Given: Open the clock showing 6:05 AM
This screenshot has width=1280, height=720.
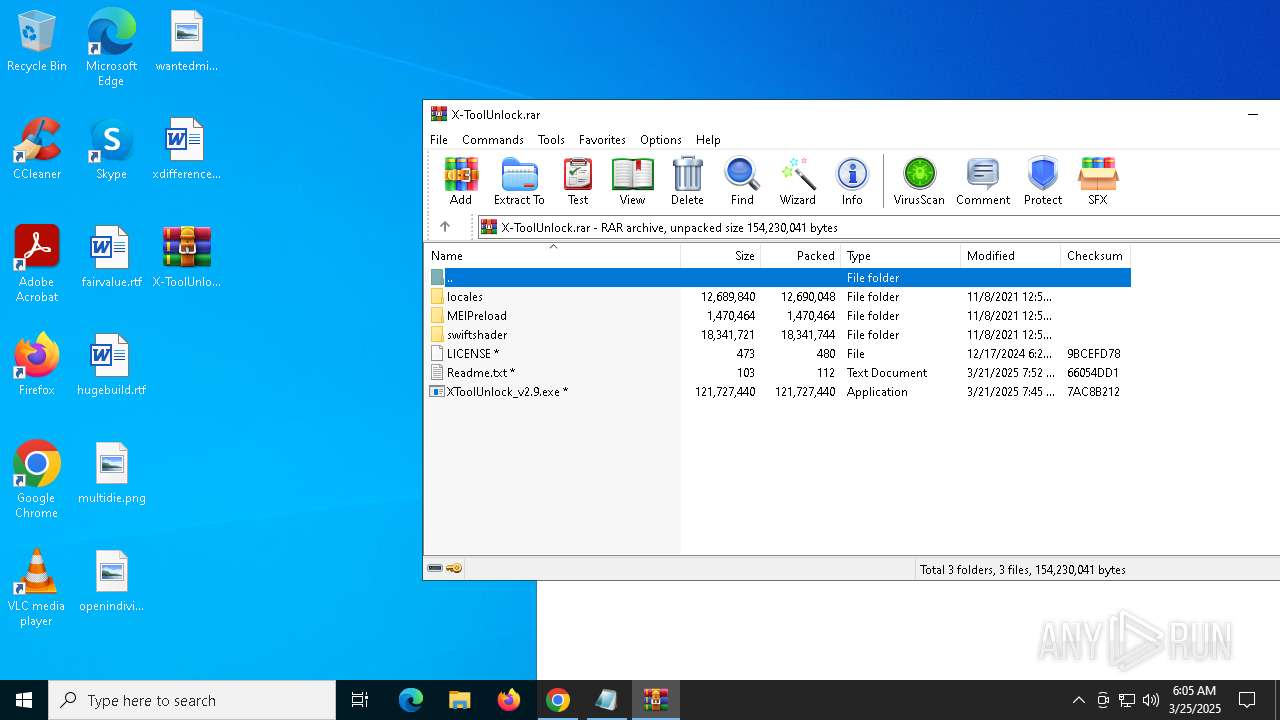Looking at the screenshot, I should [1196, 700].
